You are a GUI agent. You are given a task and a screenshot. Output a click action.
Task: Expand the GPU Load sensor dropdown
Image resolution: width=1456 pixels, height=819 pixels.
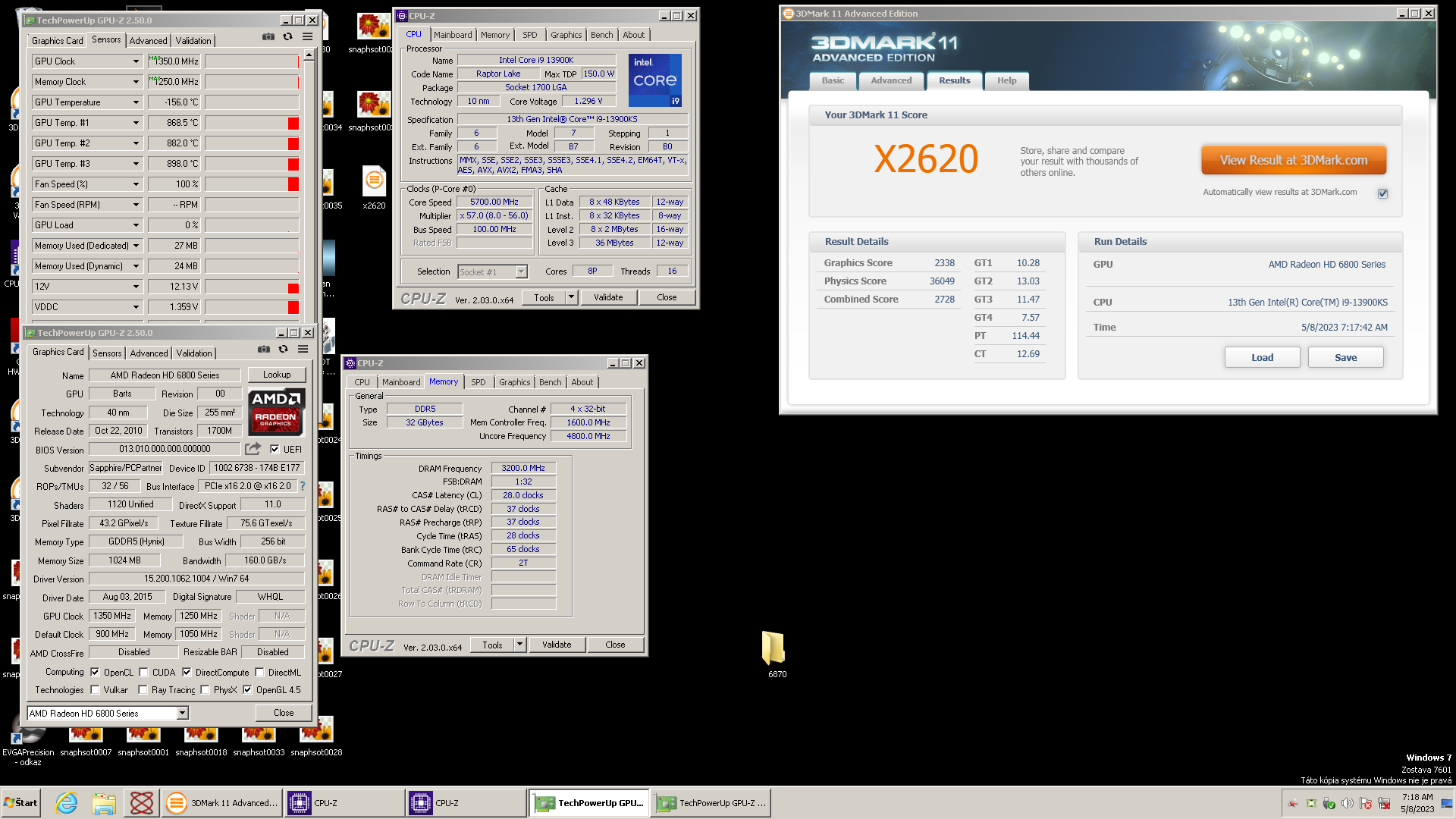(x=136, y=225)
